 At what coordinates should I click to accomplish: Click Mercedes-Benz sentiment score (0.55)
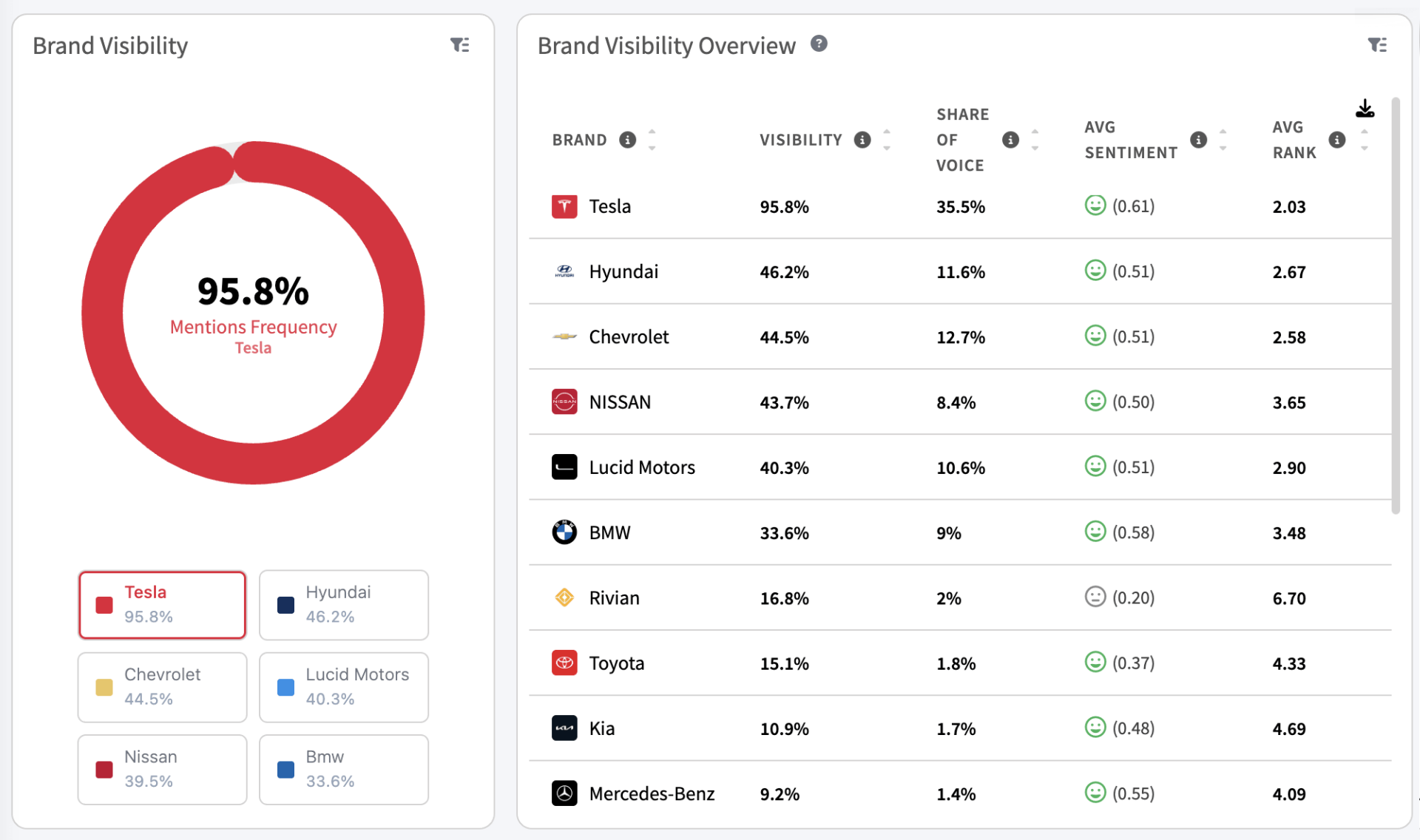(x=1133, y=793)
